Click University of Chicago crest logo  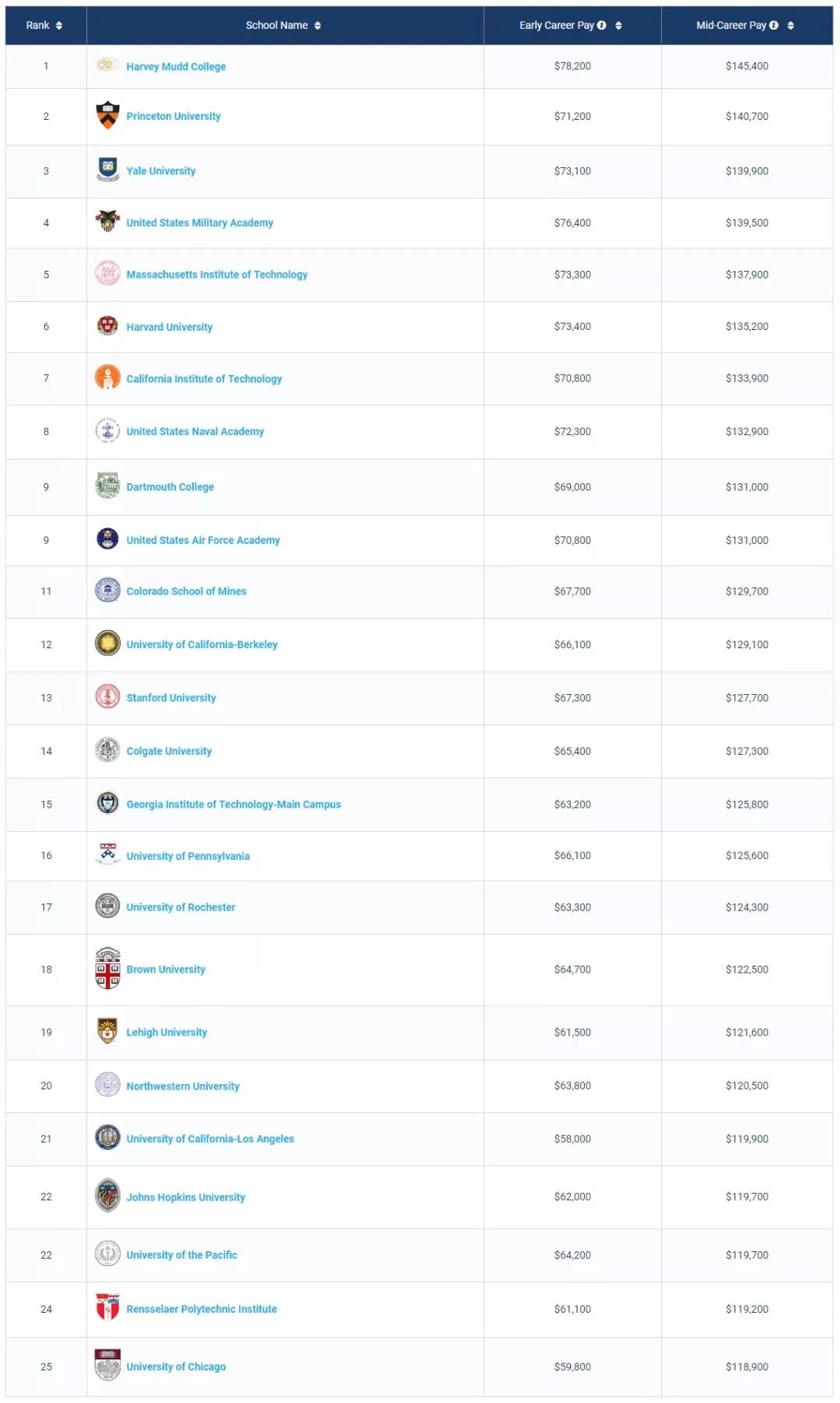[x=107, y=1366]
